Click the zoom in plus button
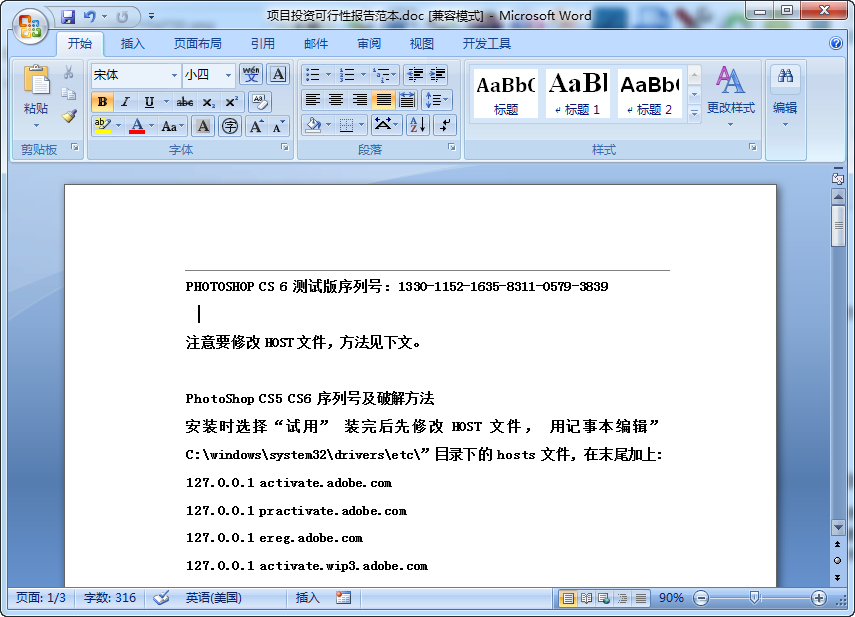Screen dimensions: 855x617 [x=818, y=598]
